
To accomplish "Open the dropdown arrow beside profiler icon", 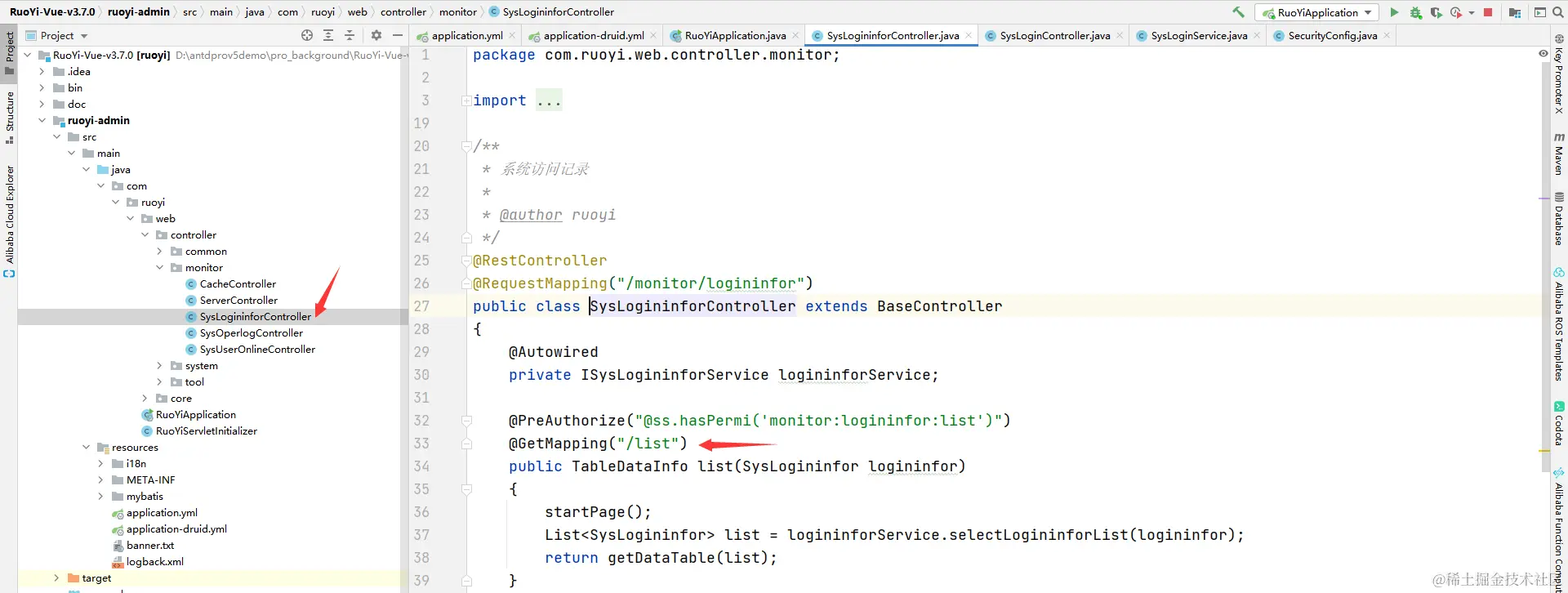I will [x=1472, y=12].
